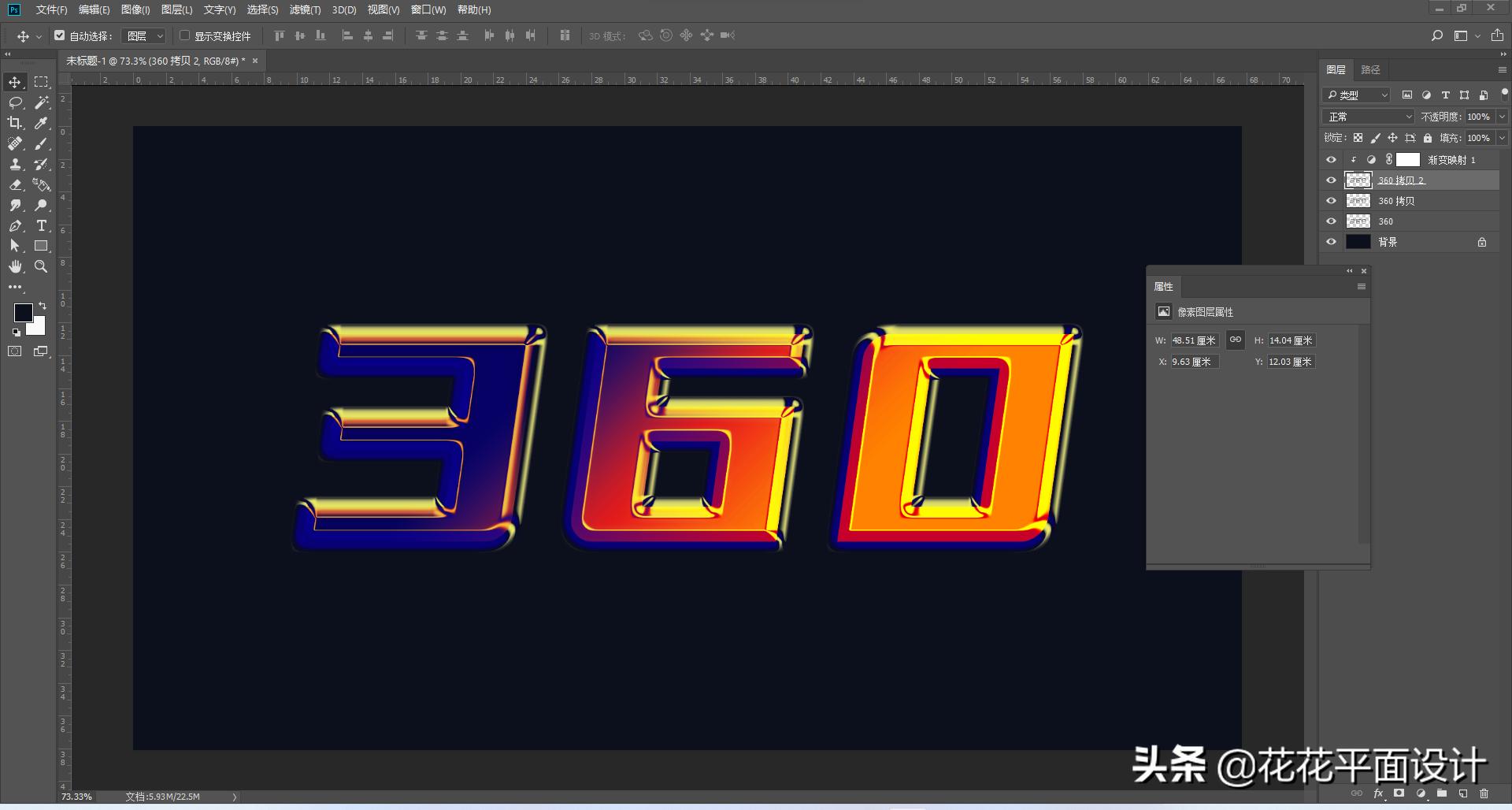
Task: Select the Zoom tool
Action: click(x=41, y=266)
